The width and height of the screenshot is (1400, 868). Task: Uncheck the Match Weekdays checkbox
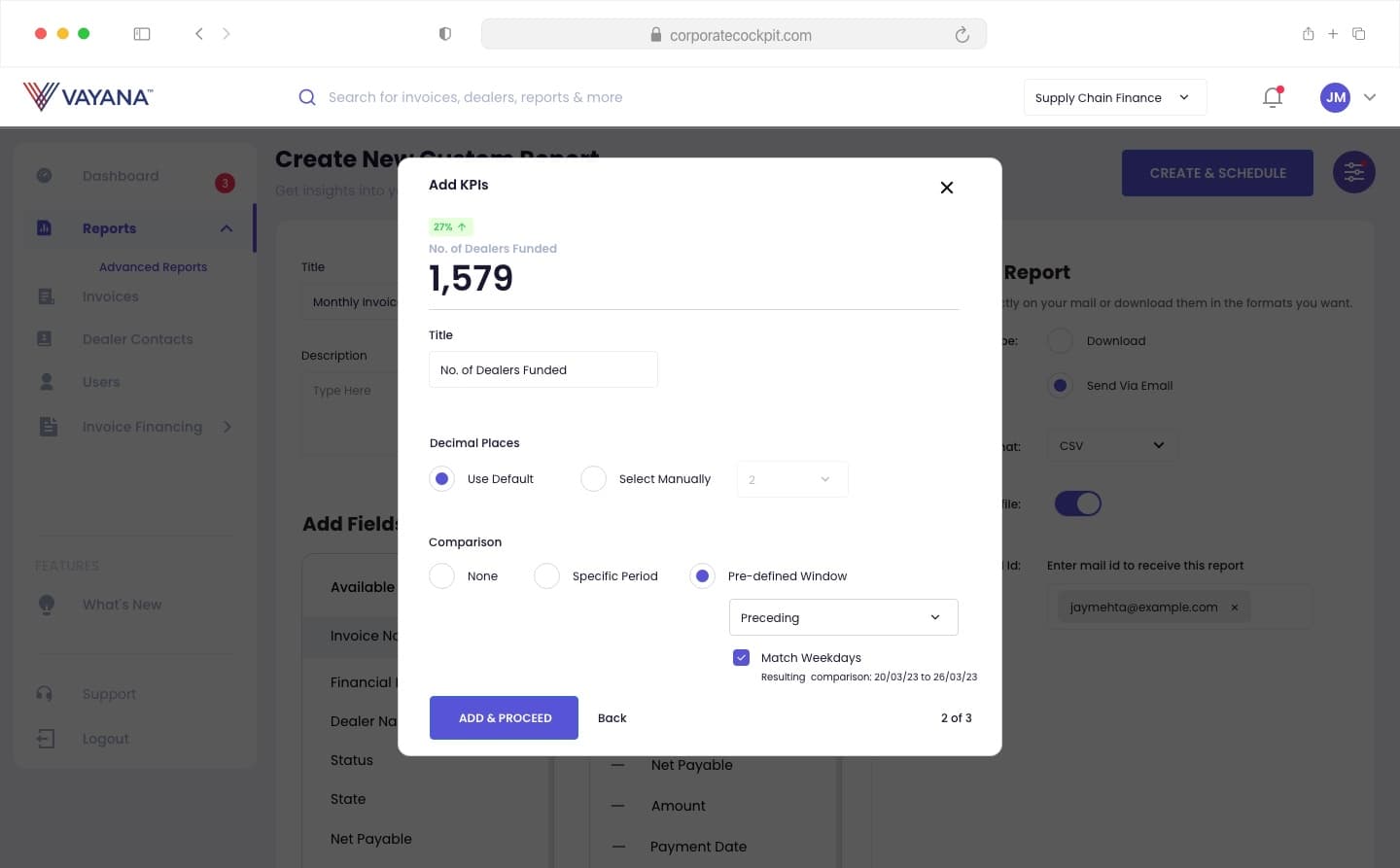tap(741, 657)
